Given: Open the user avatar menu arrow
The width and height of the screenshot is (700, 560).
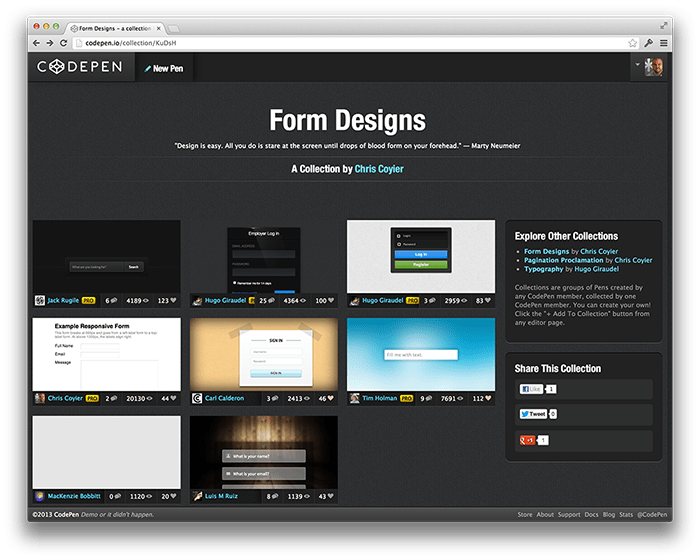Looking at the screenshot, I should 638,64.
